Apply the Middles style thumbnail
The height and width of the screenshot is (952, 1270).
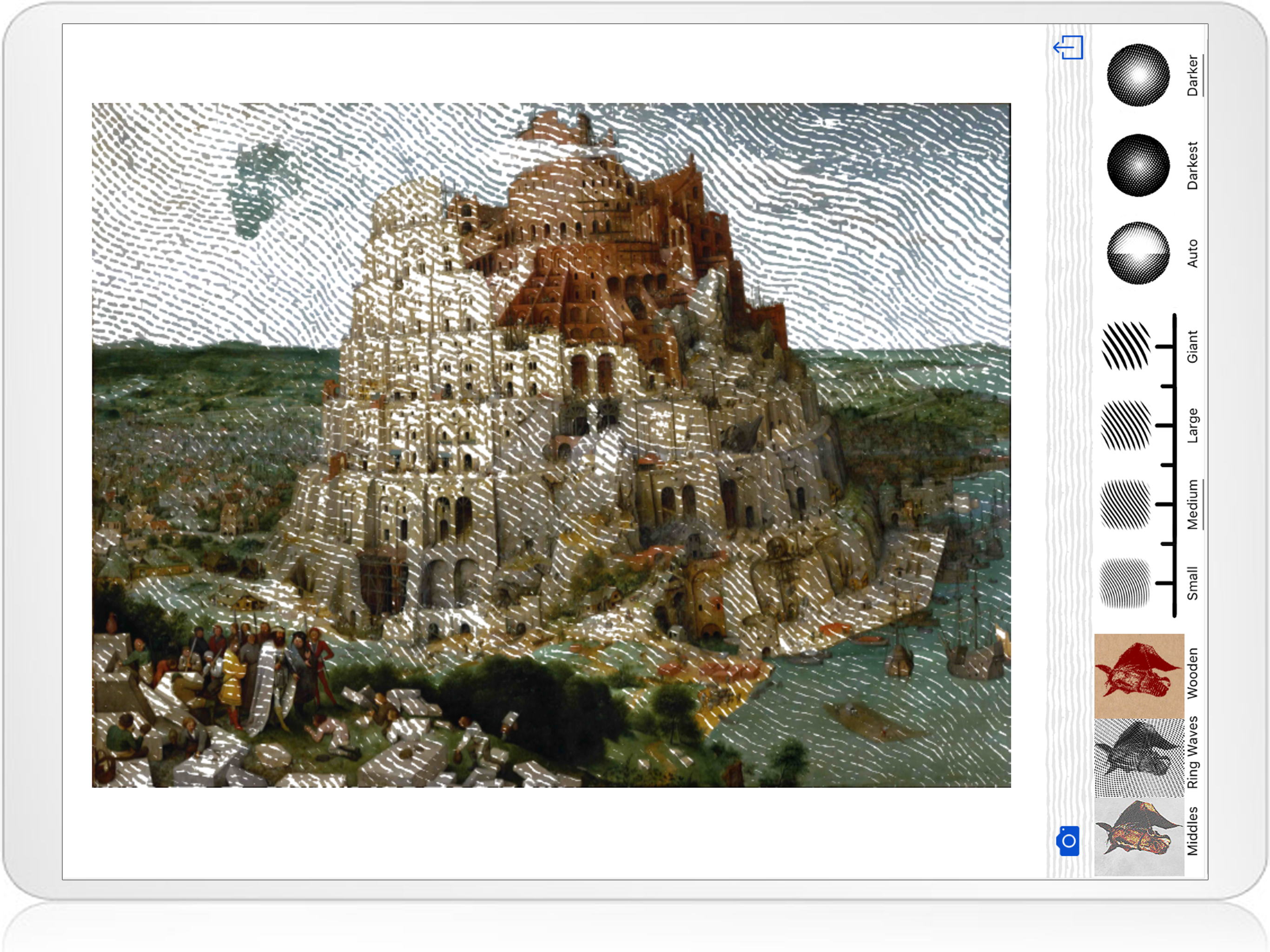point(1139,836)
